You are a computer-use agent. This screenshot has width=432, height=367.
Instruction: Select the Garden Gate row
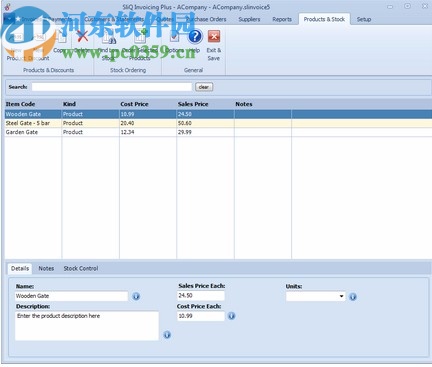point(218,132)
